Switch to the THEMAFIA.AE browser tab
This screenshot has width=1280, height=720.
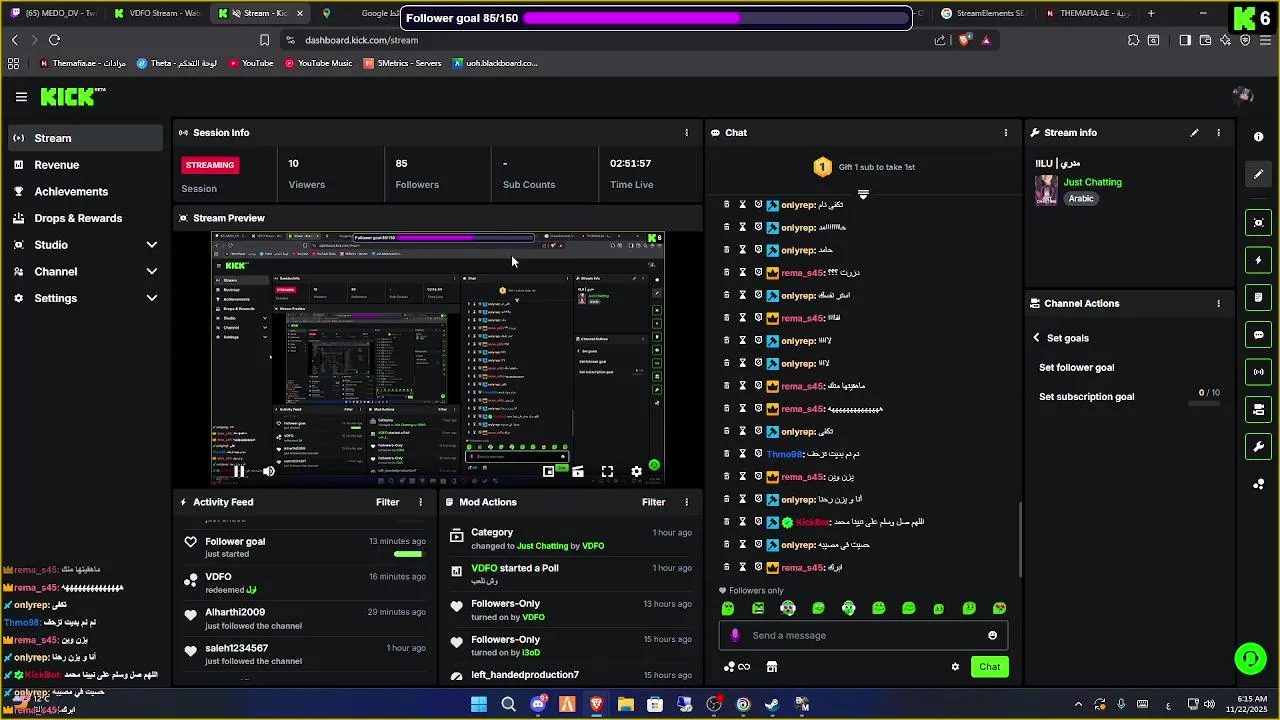[1087, 13]
